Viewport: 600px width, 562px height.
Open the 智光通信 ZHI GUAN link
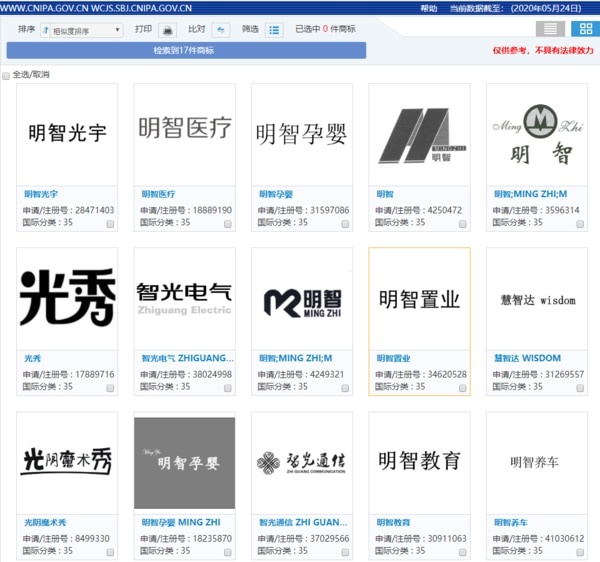click(x=303, y=523)
